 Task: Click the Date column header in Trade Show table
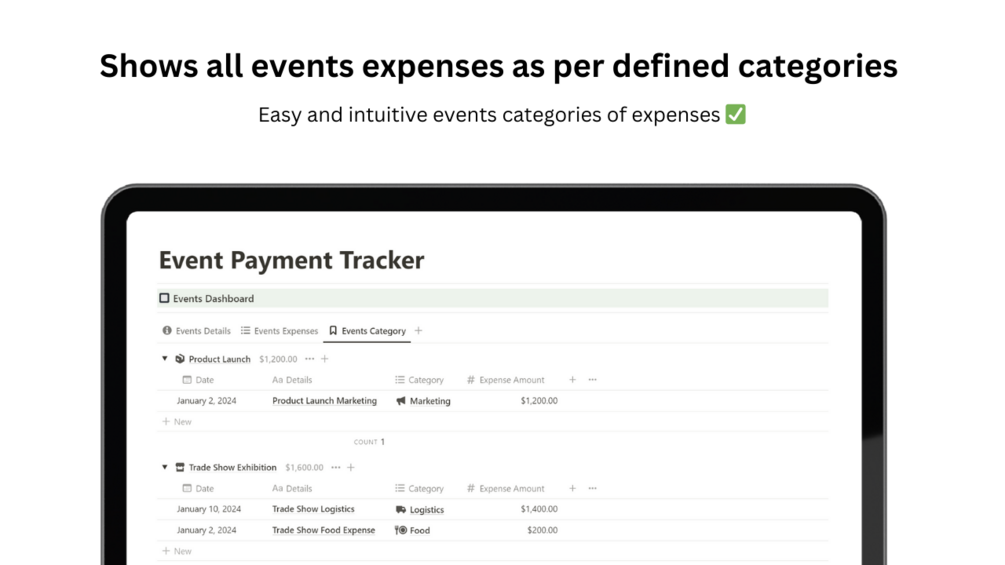tap(198, 488)
